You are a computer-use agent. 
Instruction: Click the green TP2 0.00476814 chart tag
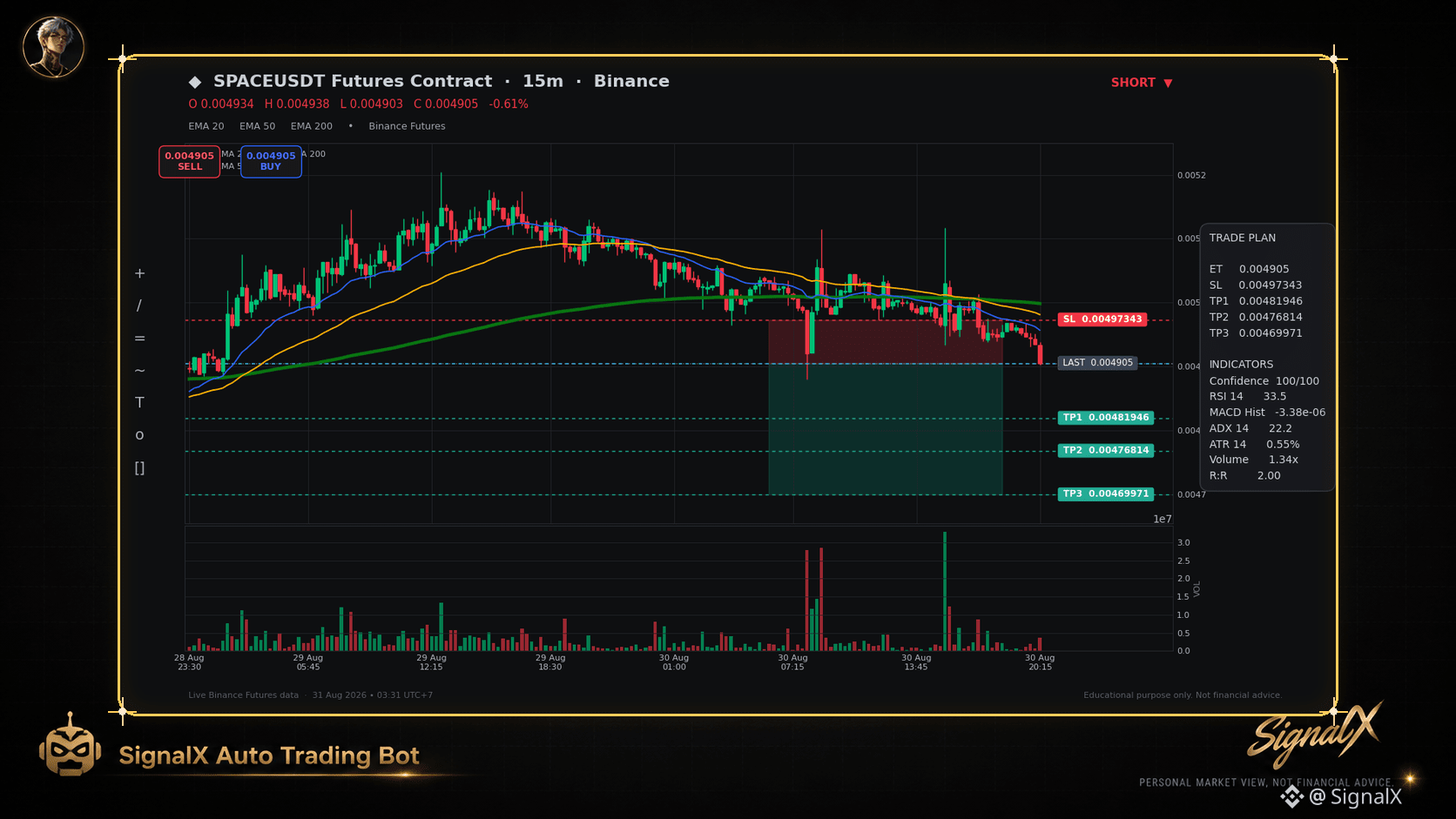pos(1106,451)
